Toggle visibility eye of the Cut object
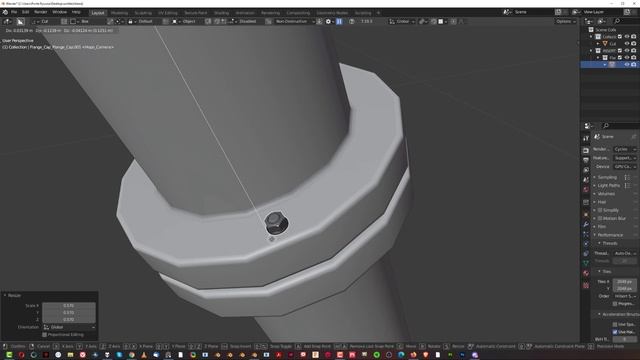640x360 pixels. [x=627, y=44]
